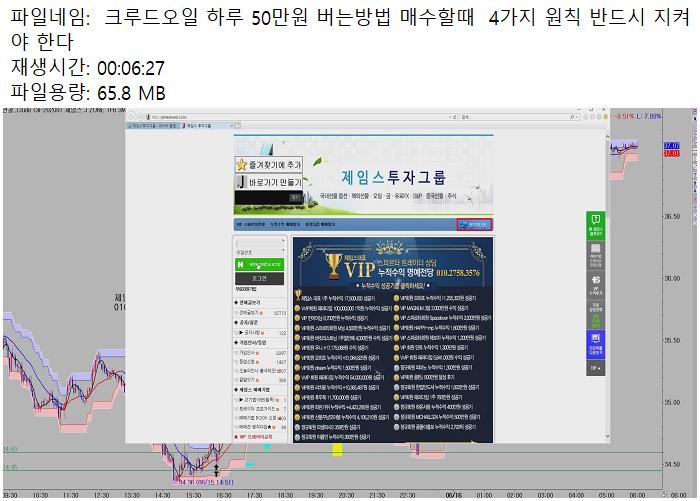Click browser page scroll-up arrow
Viewport: 700px width, 501px height.
tap(607, 136)
